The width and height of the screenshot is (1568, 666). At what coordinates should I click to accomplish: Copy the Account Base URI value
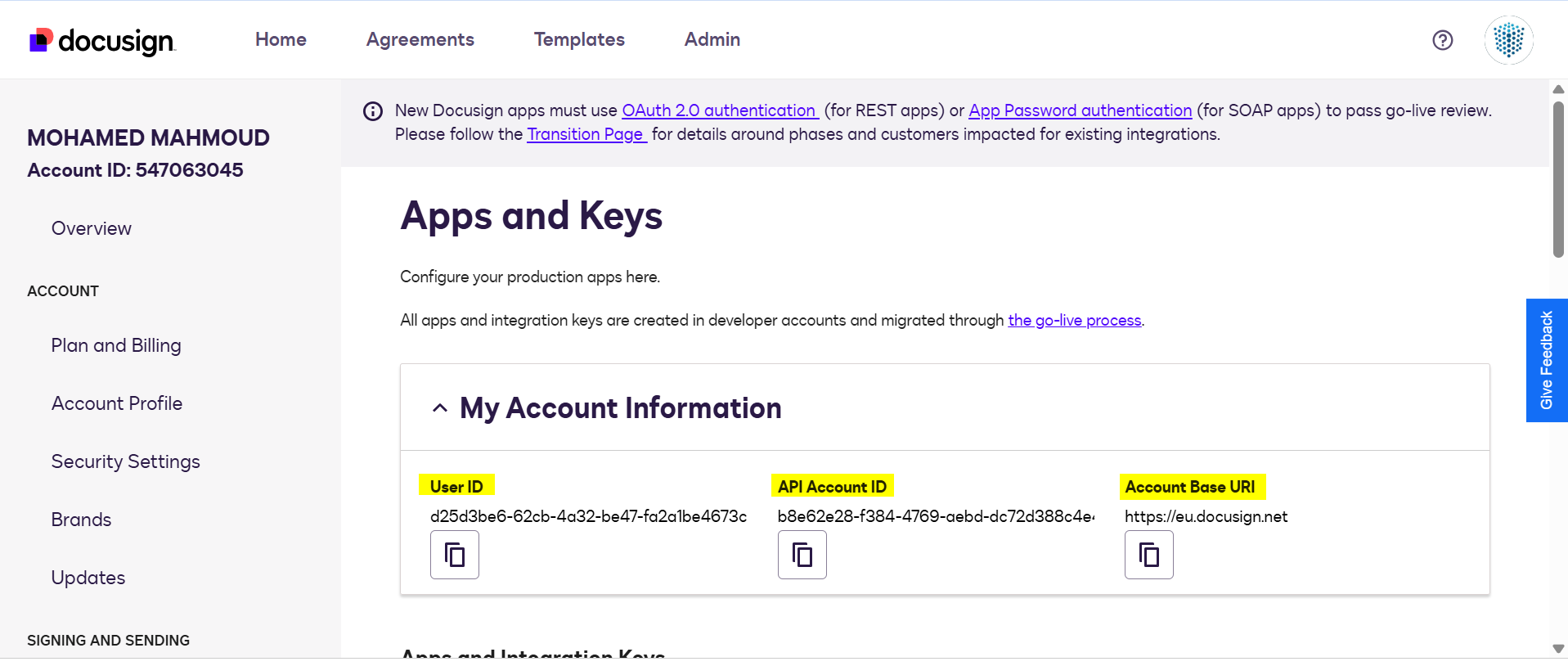click(1149, 555)
